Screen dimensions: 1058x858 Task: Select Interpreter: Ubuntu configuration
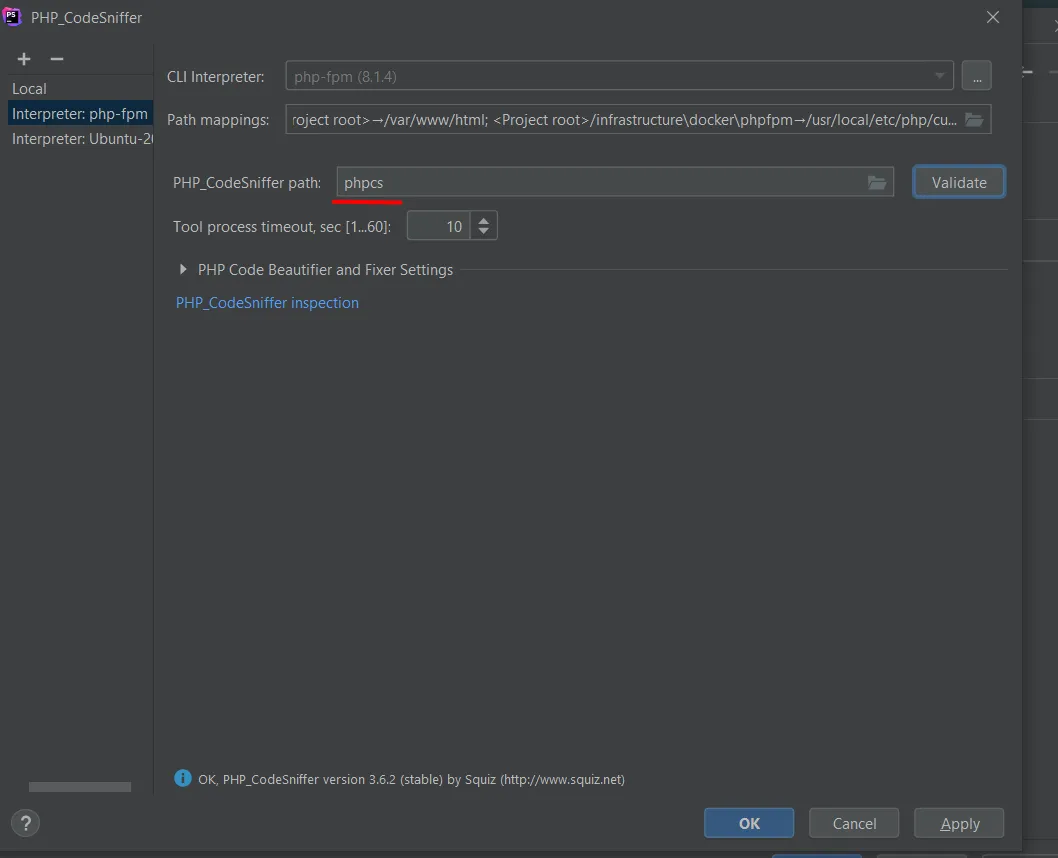click(80, 138)
